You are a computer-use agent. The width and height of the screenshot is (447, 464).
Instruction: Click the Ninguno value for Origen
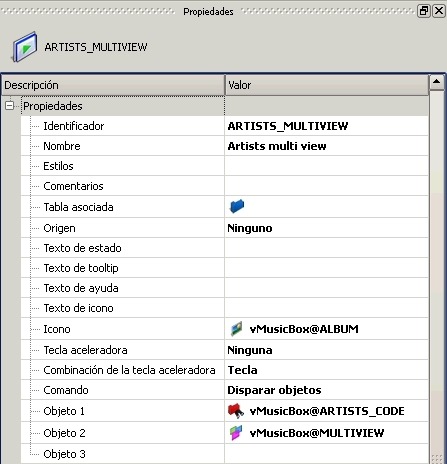[x=250, y=228]
